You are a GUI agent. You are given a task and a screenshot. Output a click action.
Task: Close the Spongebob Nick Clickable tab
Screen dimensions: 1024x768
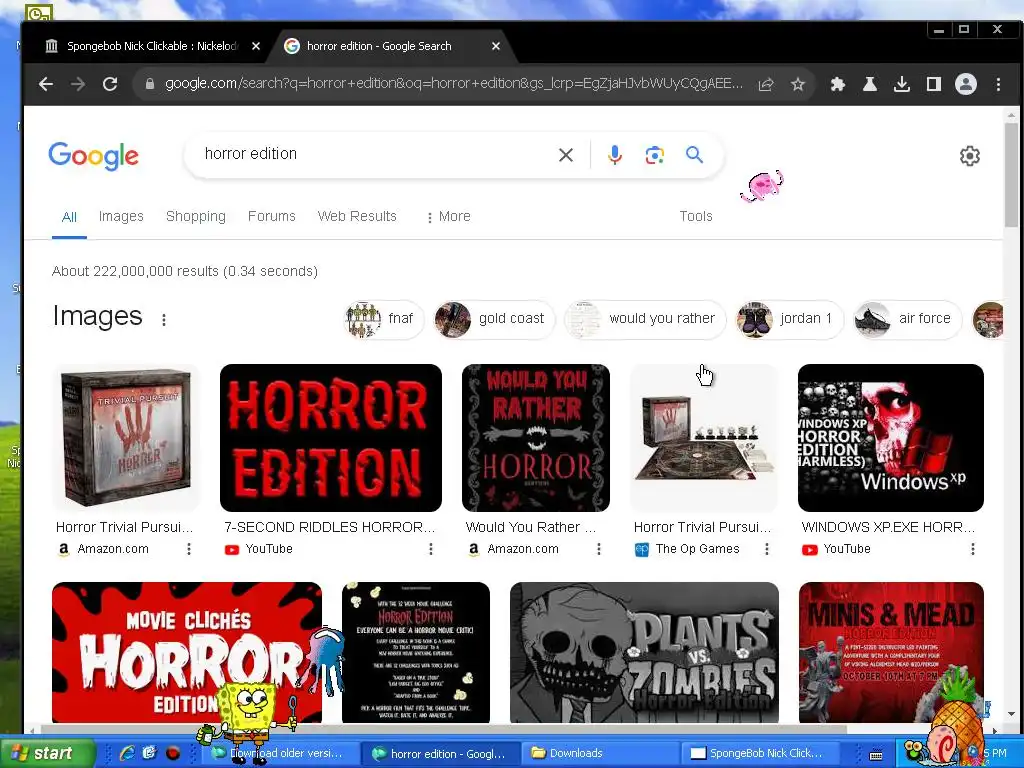[256, 46]
